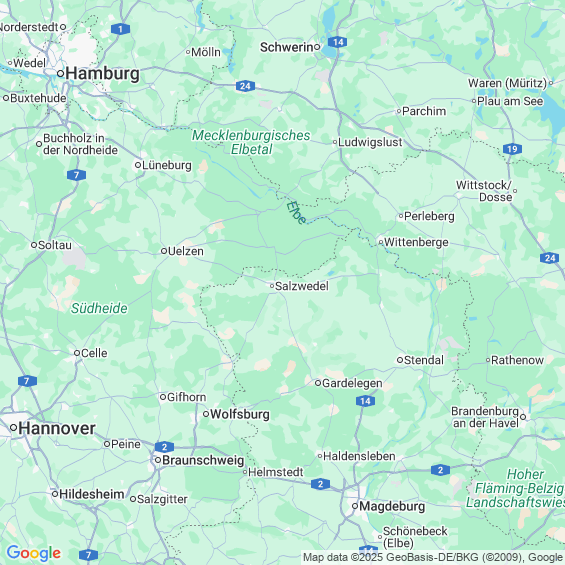
Task: Click the Hamburg city marker
Action: pyautogui.click(x=61, y=74)
